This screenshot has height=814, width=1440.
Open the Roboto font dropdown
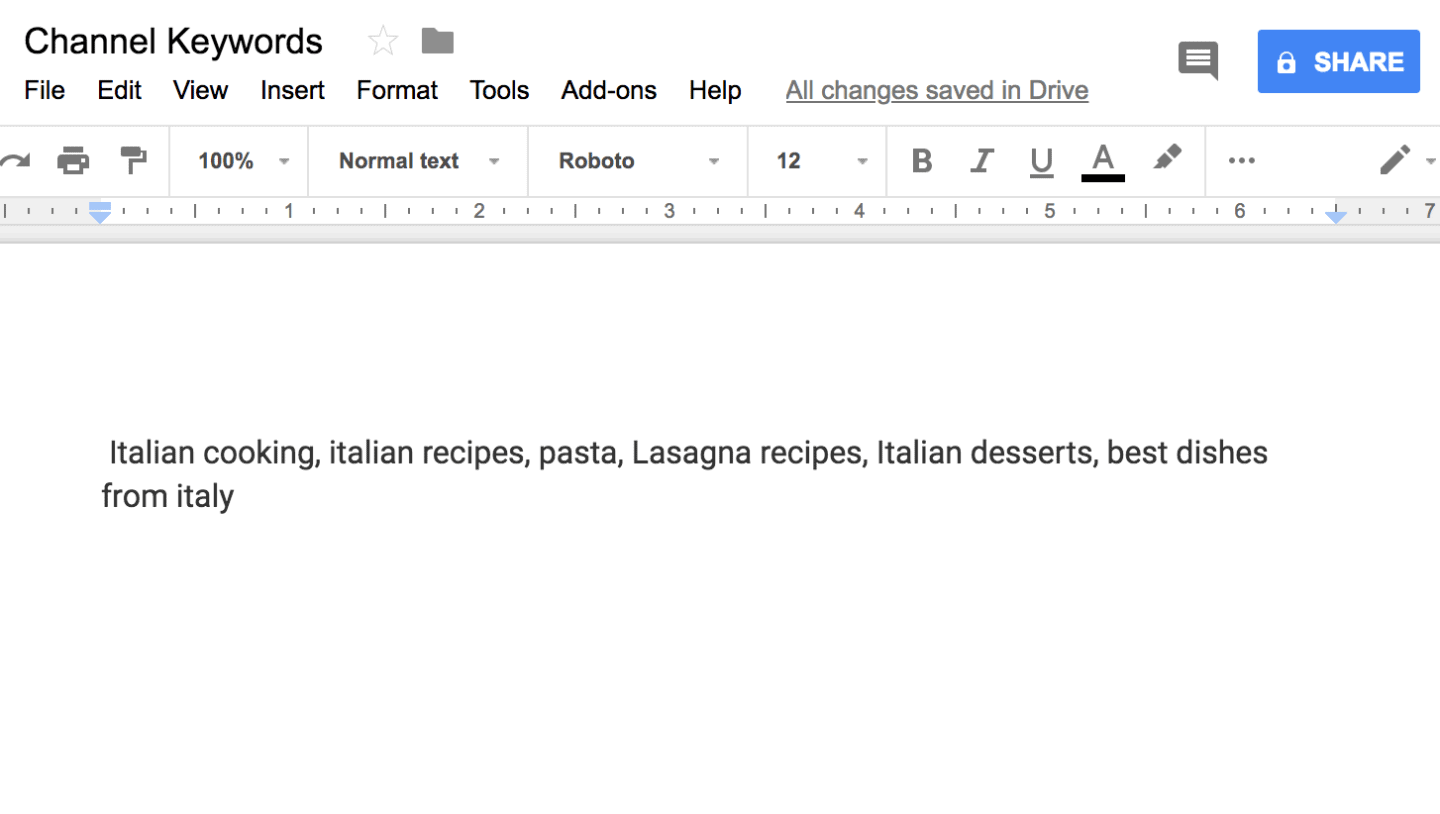639,161
